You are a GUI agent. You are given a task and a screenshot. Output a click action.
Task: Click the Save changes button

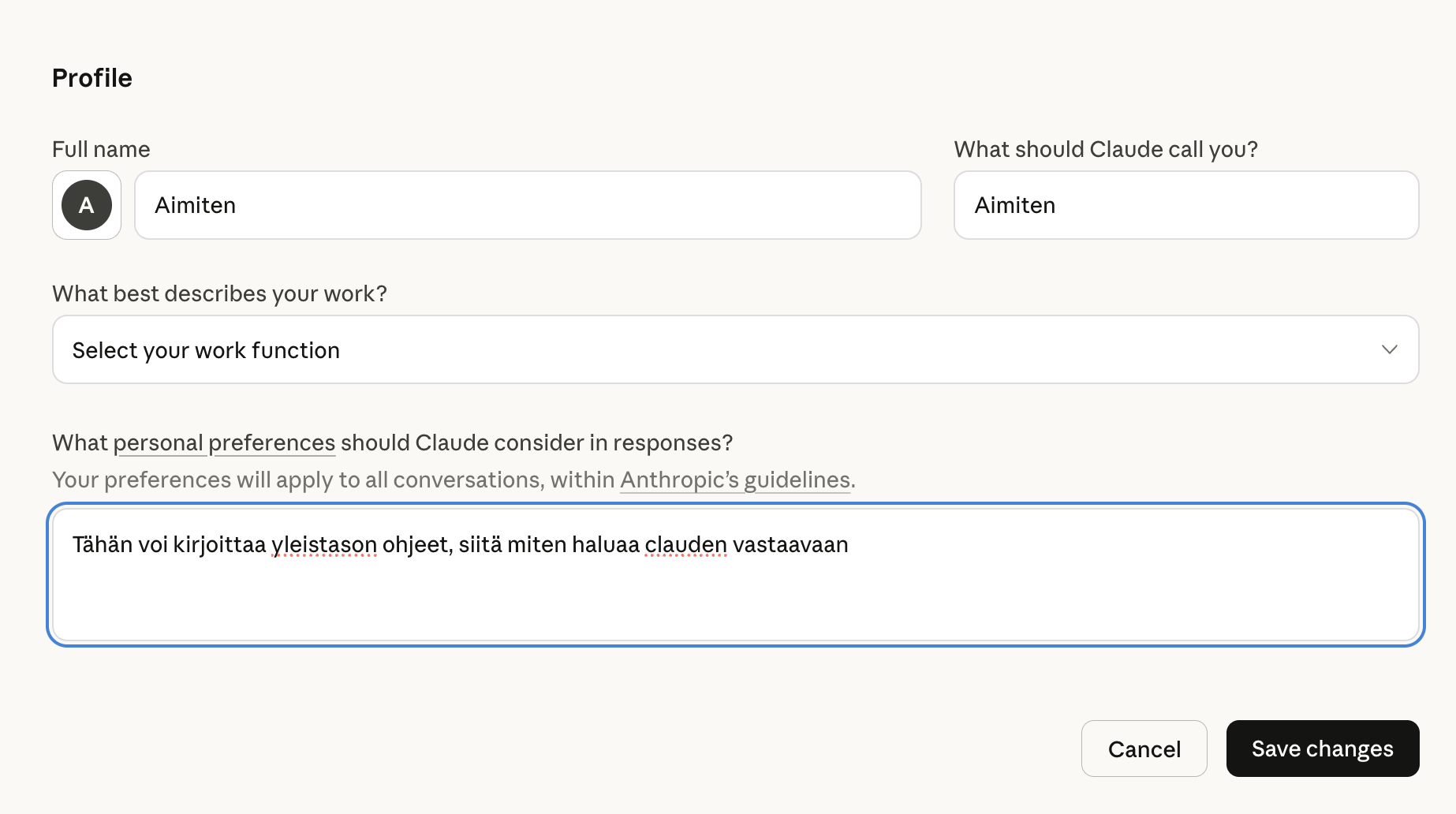(1322, 749)
